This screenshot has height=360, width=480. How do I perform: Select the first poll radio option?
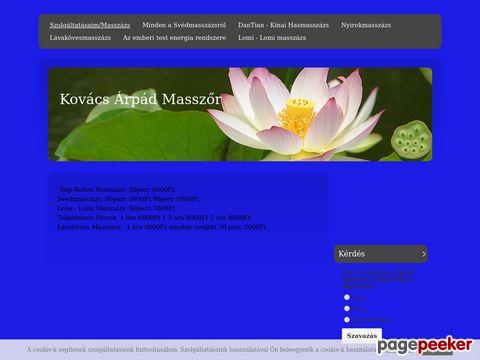click(347, 297)
